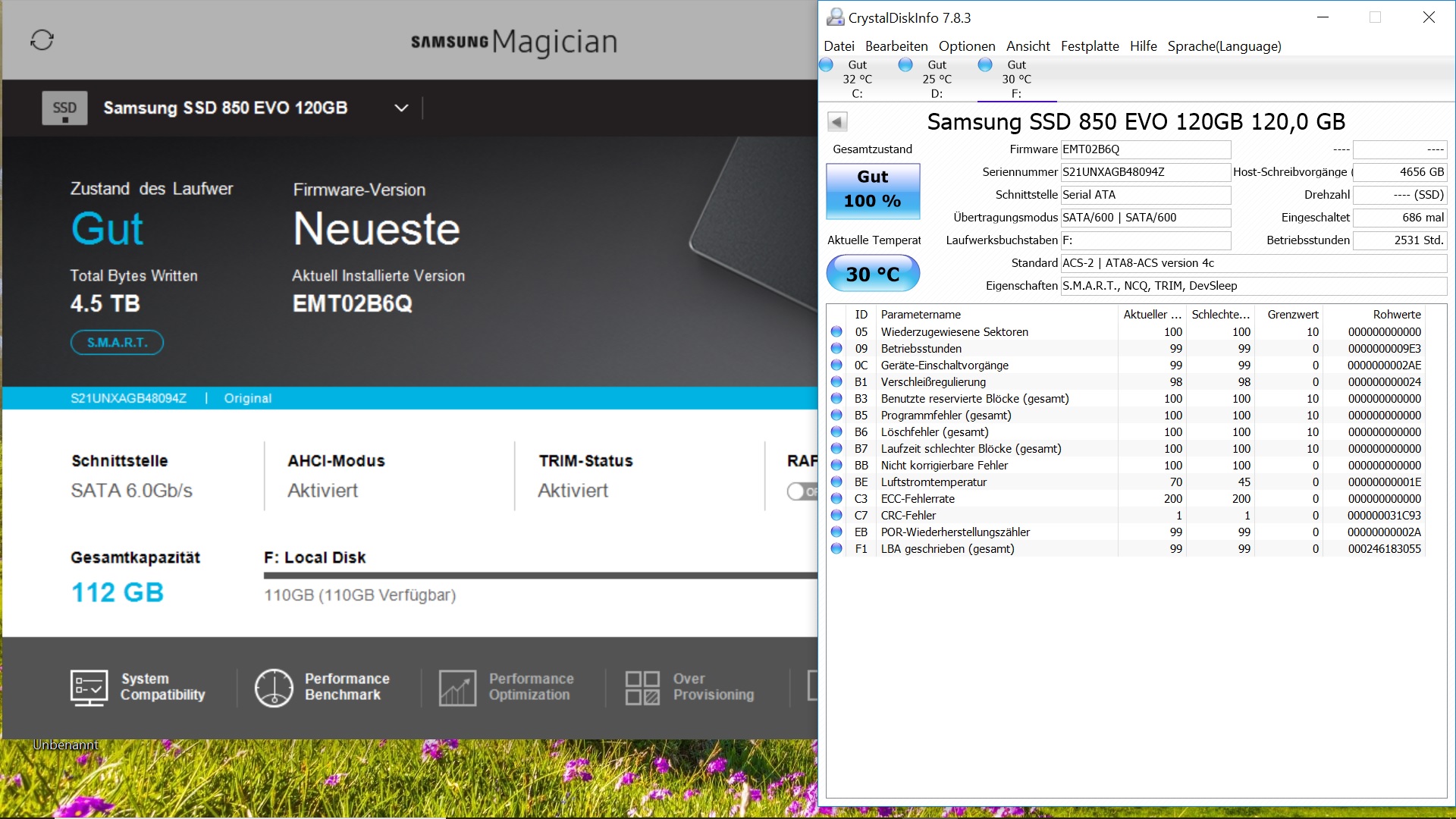
Task: Open Over Provisioning grid icon
Action: click(642, 687)
